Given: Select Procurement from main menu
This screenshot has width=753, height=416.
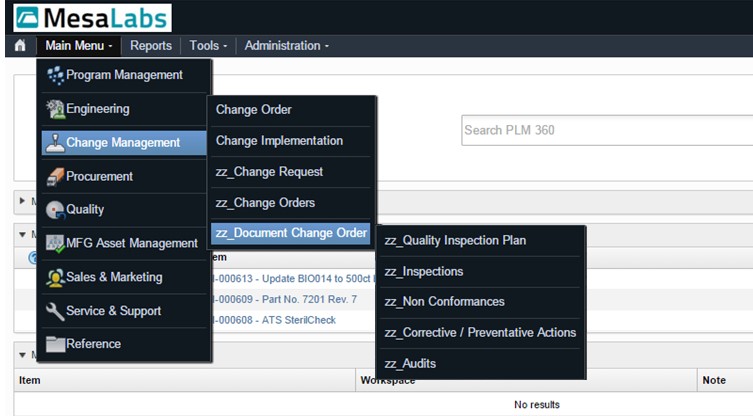Looking at the screenshot, I should click(124, 176).
